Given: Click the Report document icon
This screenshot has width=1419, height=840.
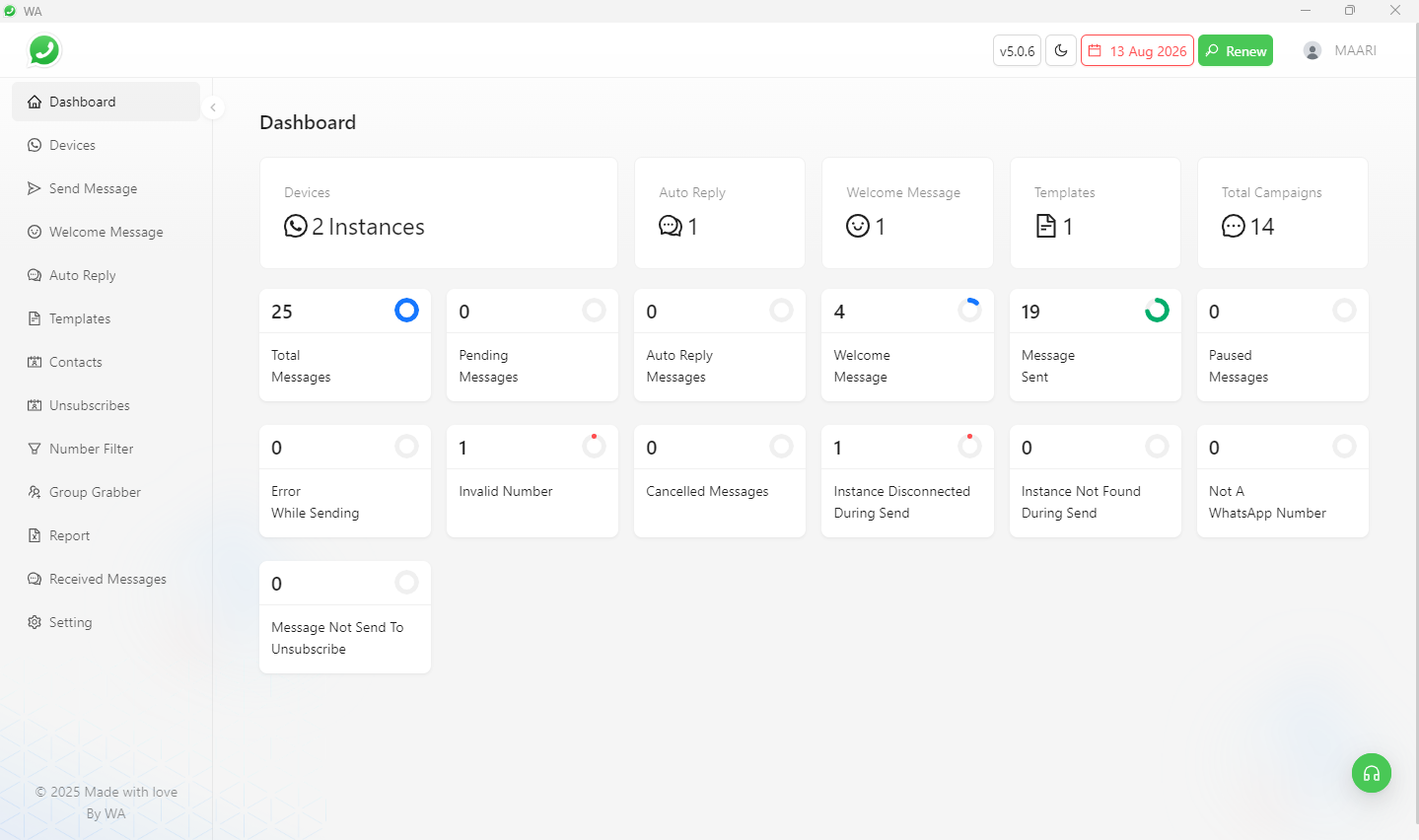Looking at the screenshot, I should [x=35, y=535].
